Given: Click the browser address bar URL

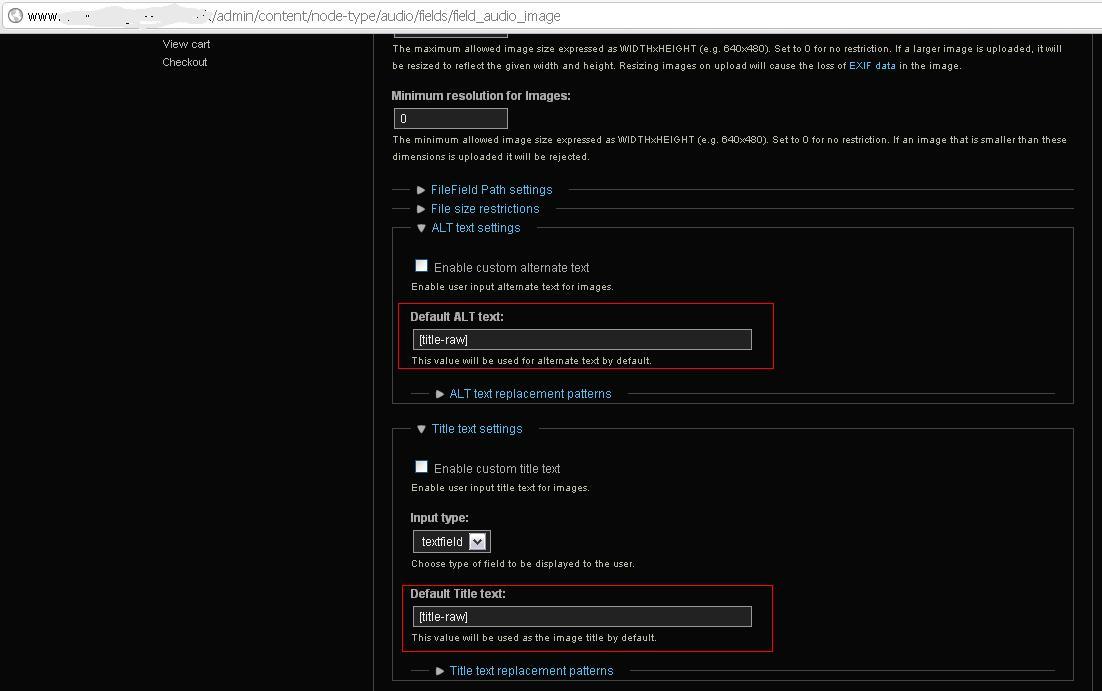Looking at the screenshot, I should click(x=300, y=15).
